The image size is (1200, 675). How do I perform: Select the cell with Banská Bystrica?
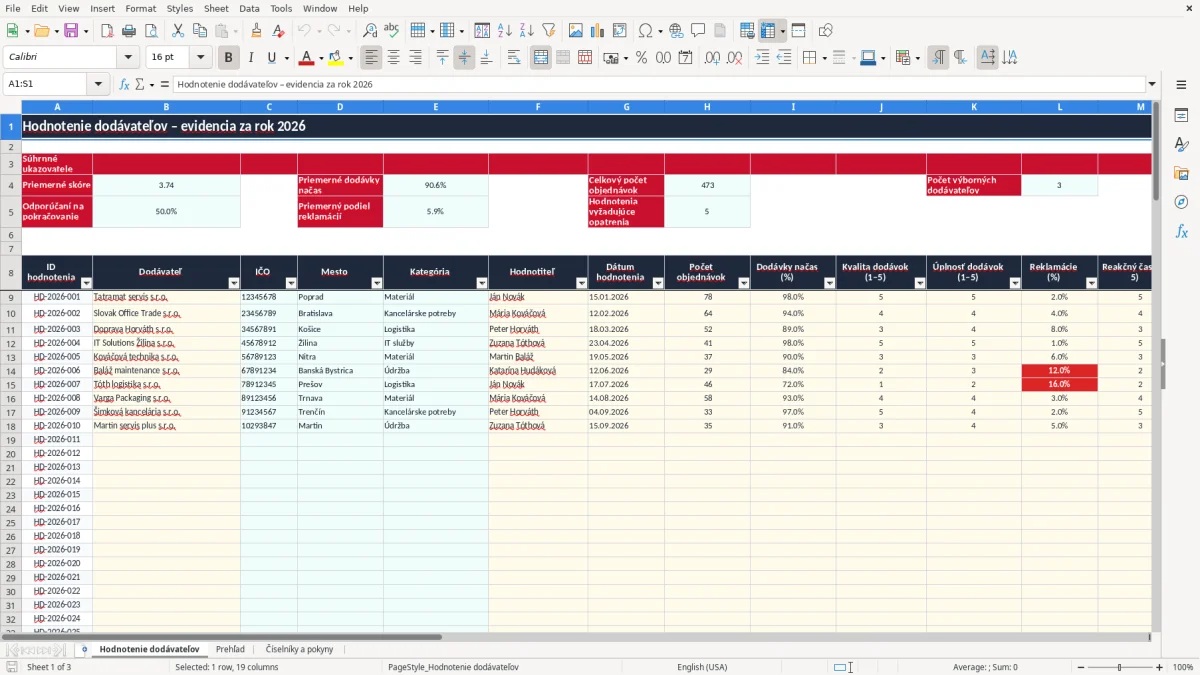(340, 370)
